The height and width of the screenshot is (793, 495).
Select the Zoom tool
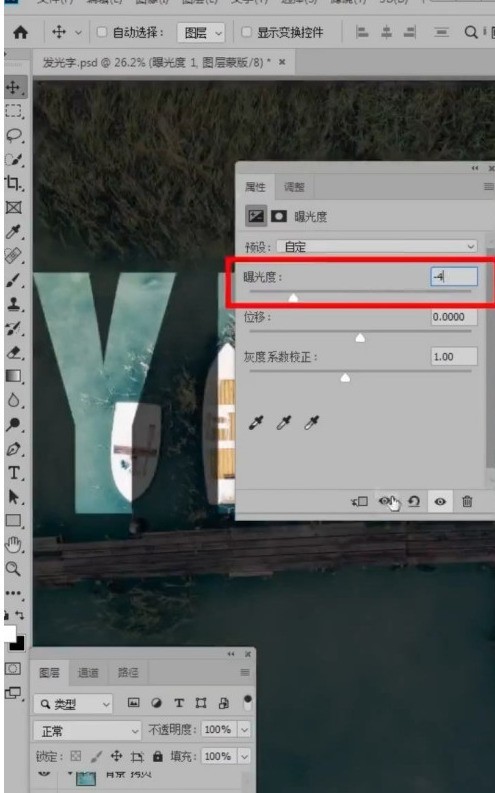pyautogui.click(x=13, y=568)
